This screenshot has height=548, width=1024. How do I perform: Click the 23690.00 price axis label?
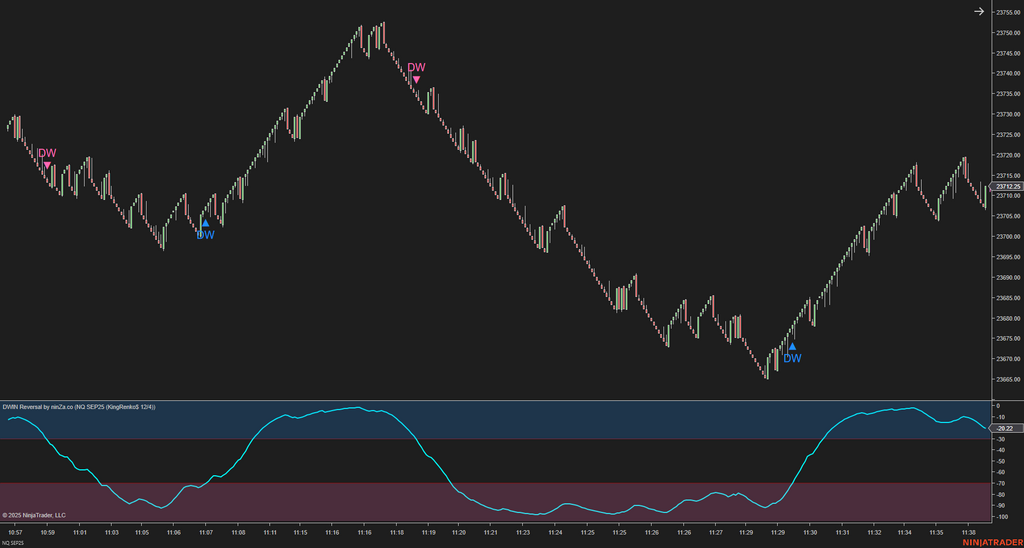[1007, 277]
